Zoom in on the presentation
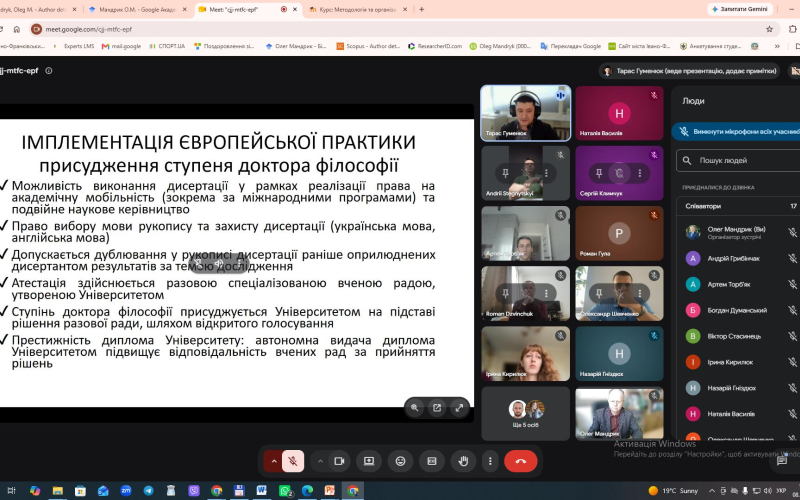The height and width of the screenshot is (500, 800). point(415,408)
